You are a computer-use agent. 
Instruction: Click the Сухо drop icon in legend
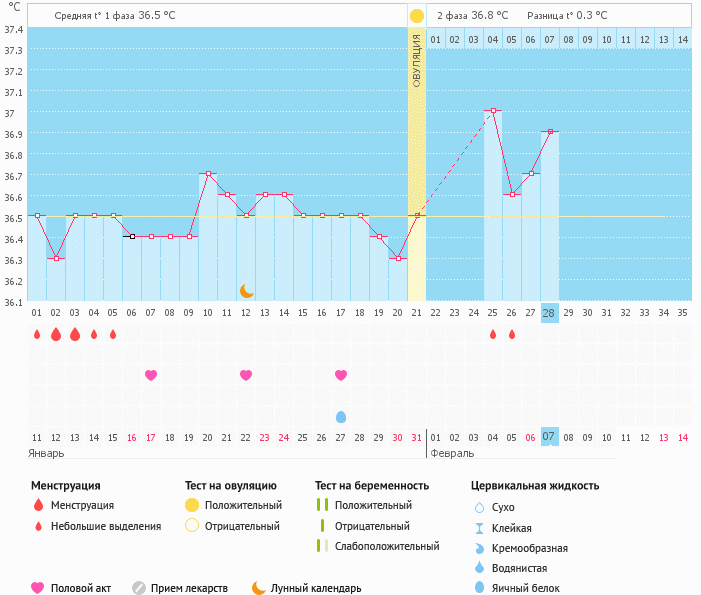[x=479, y=507]
